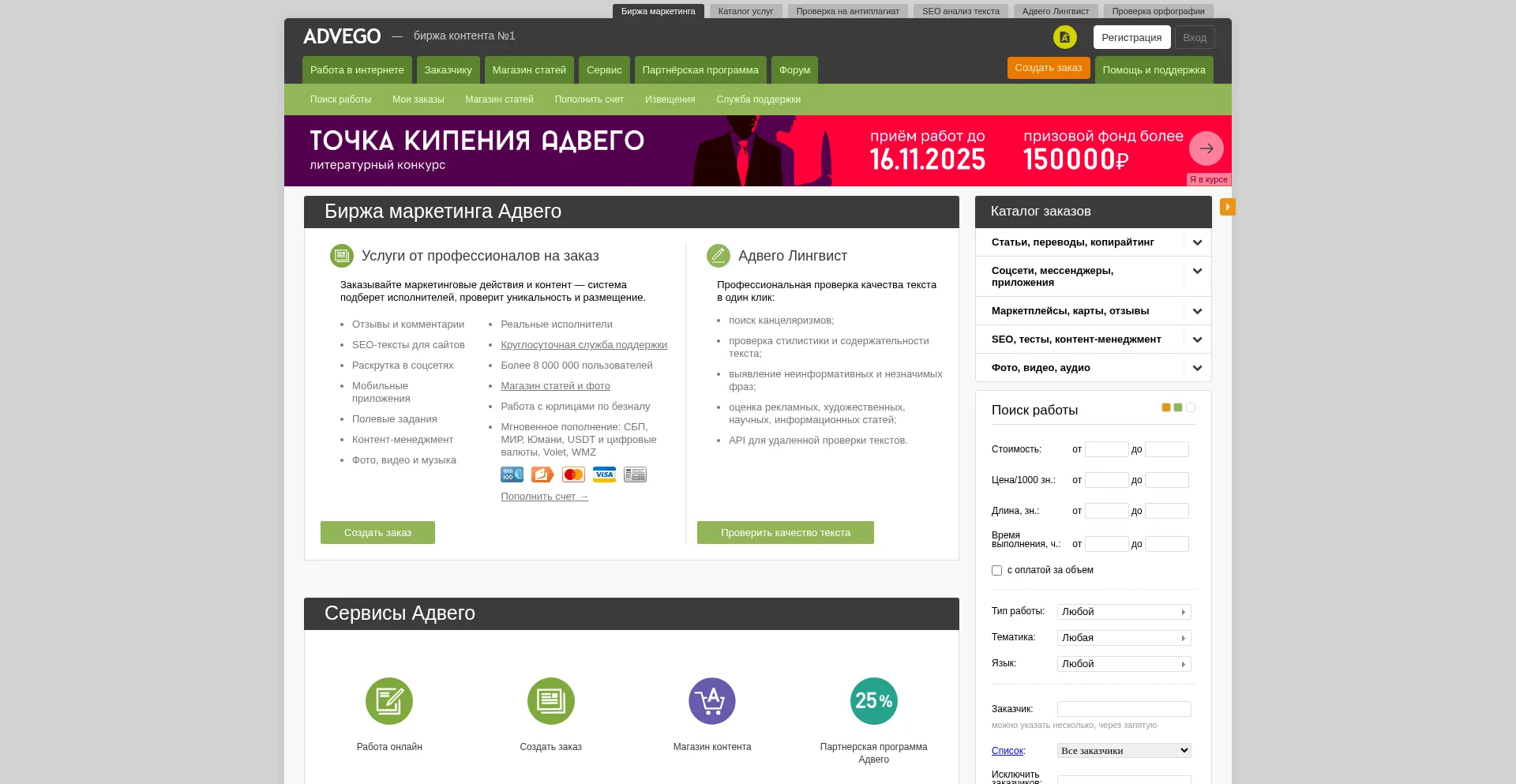1516x784 pixels.
Task: Click the orange side panel toggle arrow
Action: pyautogui.click(x=1227, y=207)
